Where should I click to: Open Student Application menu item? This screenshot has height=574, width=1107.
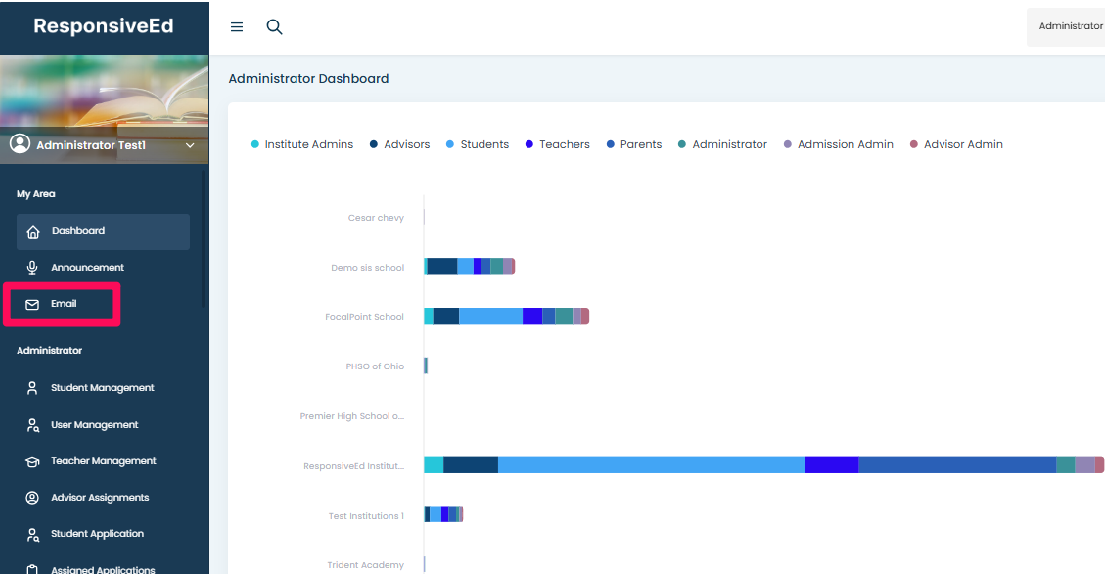[97, 534]
